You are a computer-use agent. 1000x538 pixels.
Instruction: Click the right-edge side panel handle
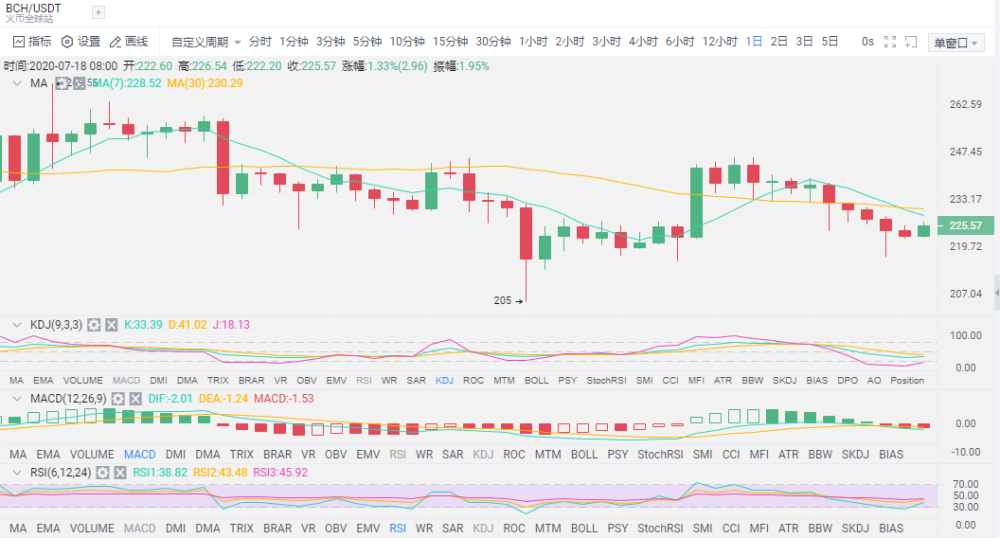point(997,293)
